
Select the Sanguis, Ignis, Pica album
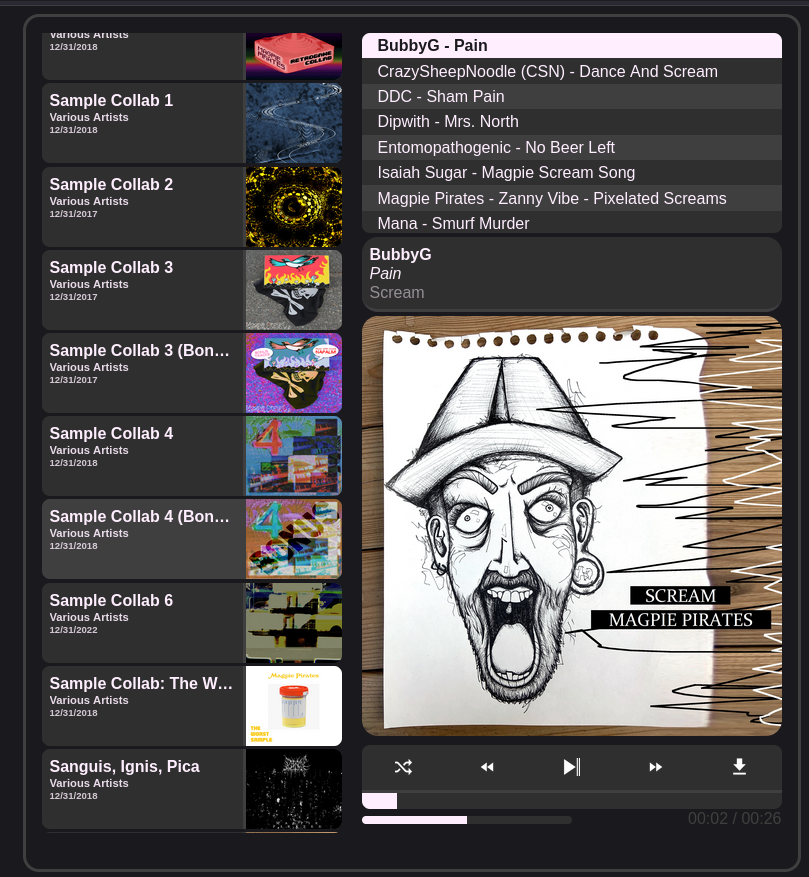pos(143,788)
